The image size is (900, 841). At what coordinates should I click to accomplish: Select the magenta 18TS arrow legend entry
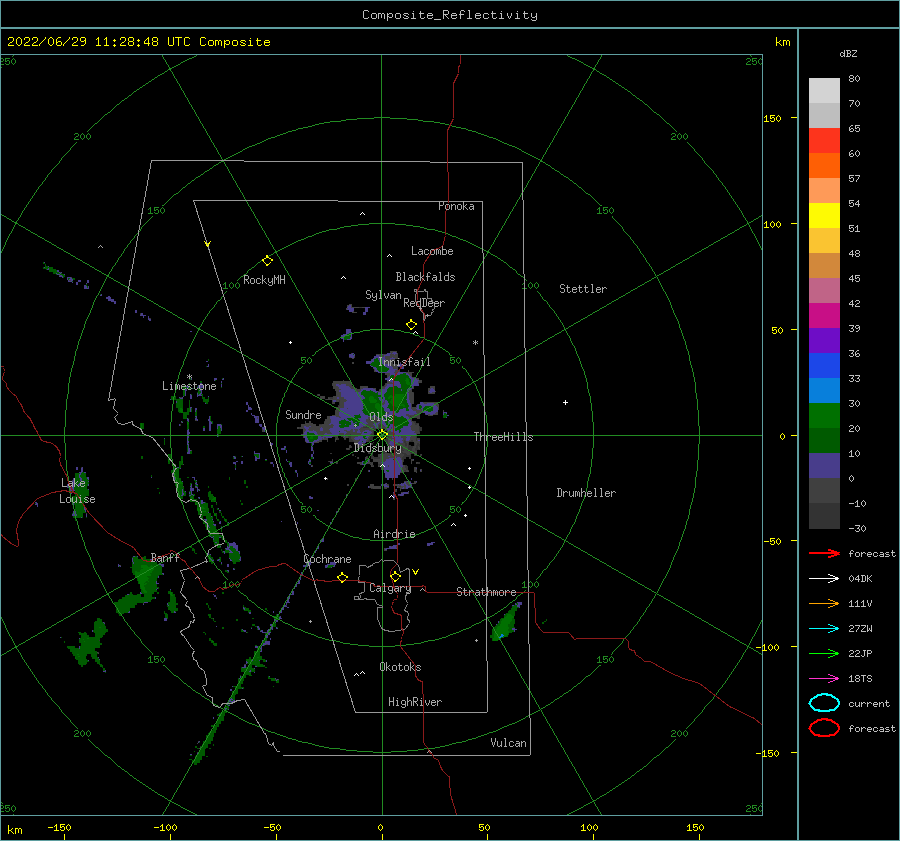pyautogui.click(x=824, y=679)
